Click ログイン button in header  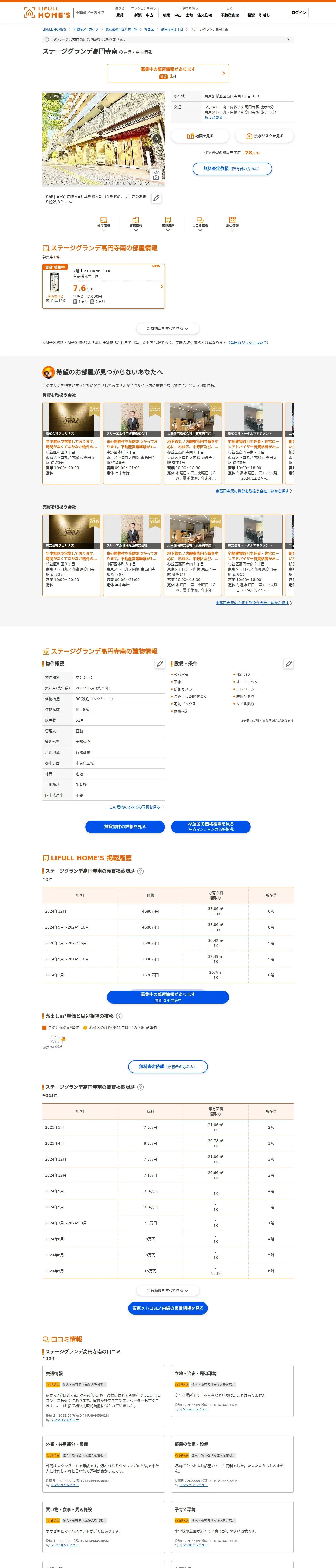(x=299, y=12)
